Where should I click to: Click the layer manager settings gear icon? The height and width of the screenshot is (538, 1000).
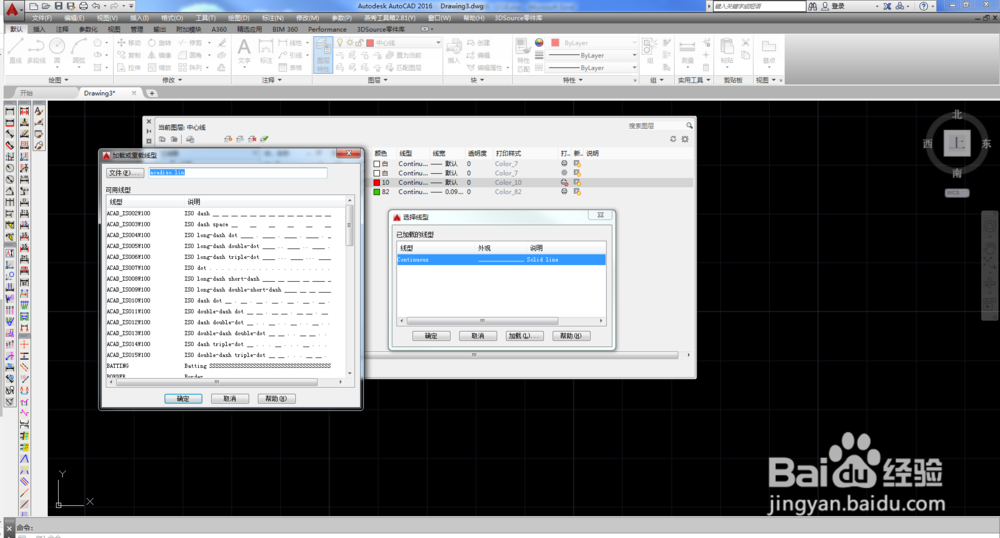coord(685,139)
